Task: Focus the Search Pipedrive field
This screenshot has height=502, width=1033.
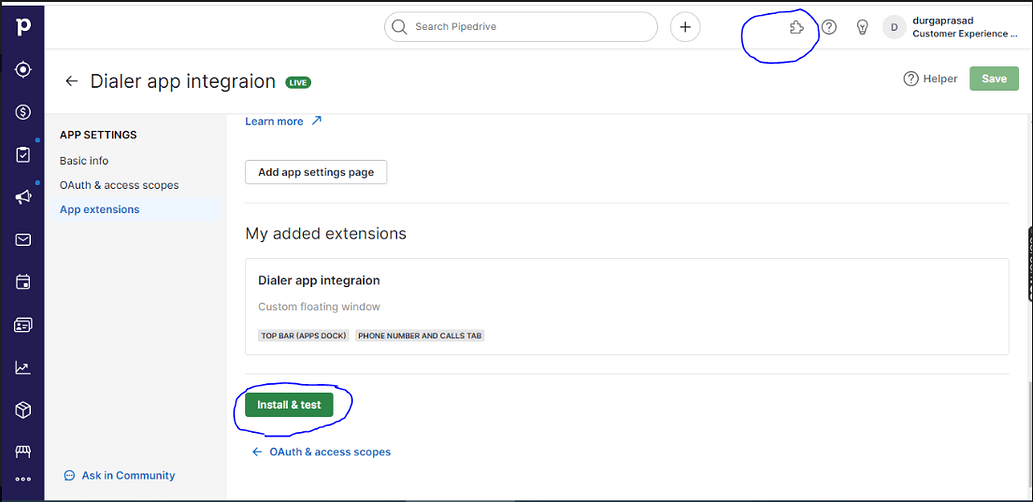Action: coord(520,27)
